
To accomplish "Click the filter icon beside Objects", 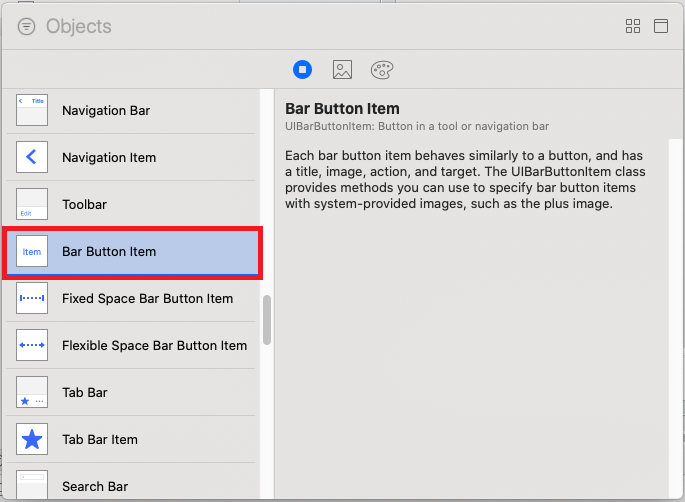I will click(x=26, y=27).
